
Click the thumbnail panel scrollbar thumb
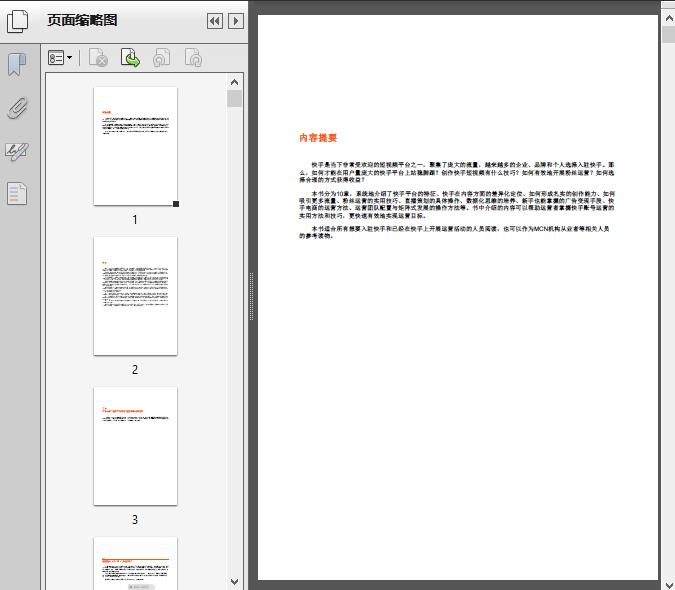235,99
